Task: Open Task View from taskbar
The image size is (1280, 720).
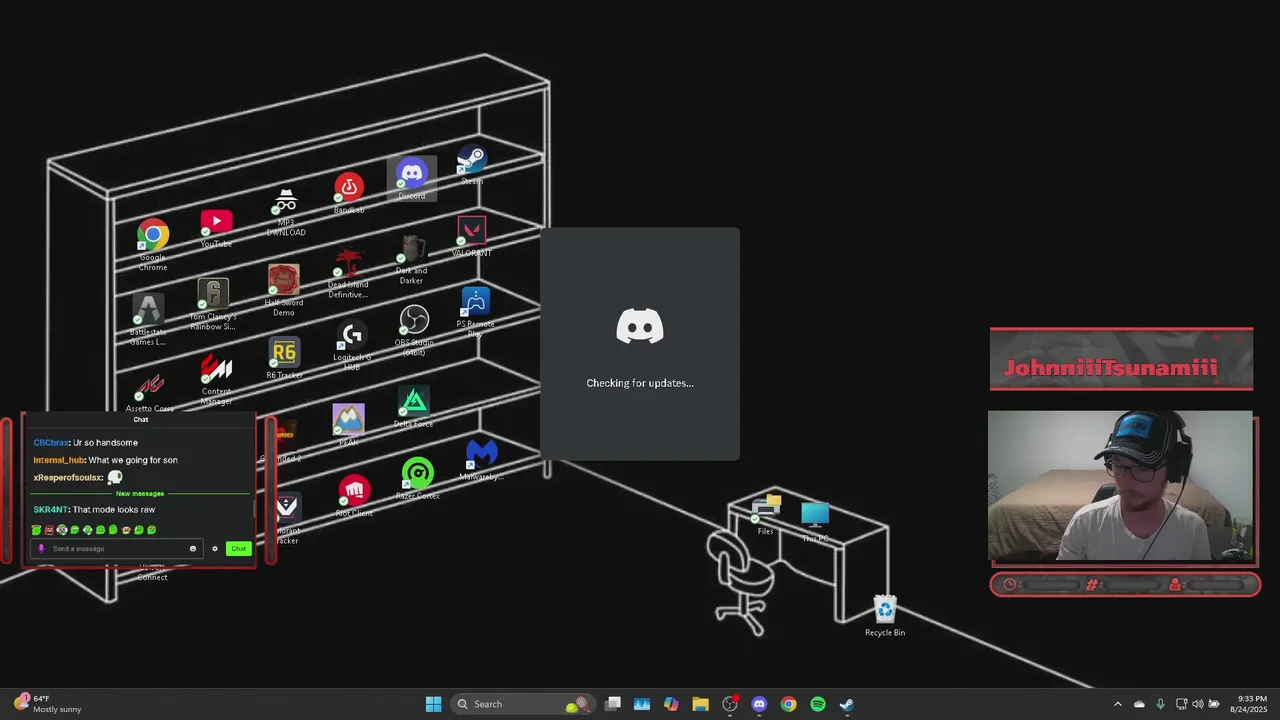Action: (613, 704)
